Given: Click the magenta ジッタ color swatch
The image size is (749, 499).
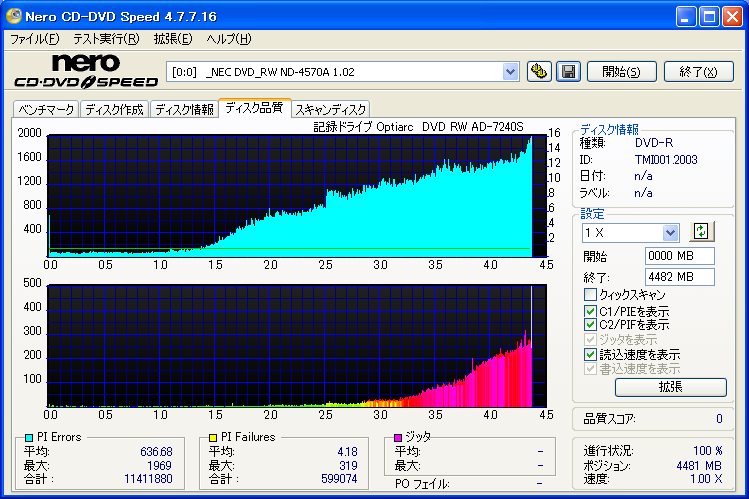Looking at the screenshot, I should pos(398,437).
